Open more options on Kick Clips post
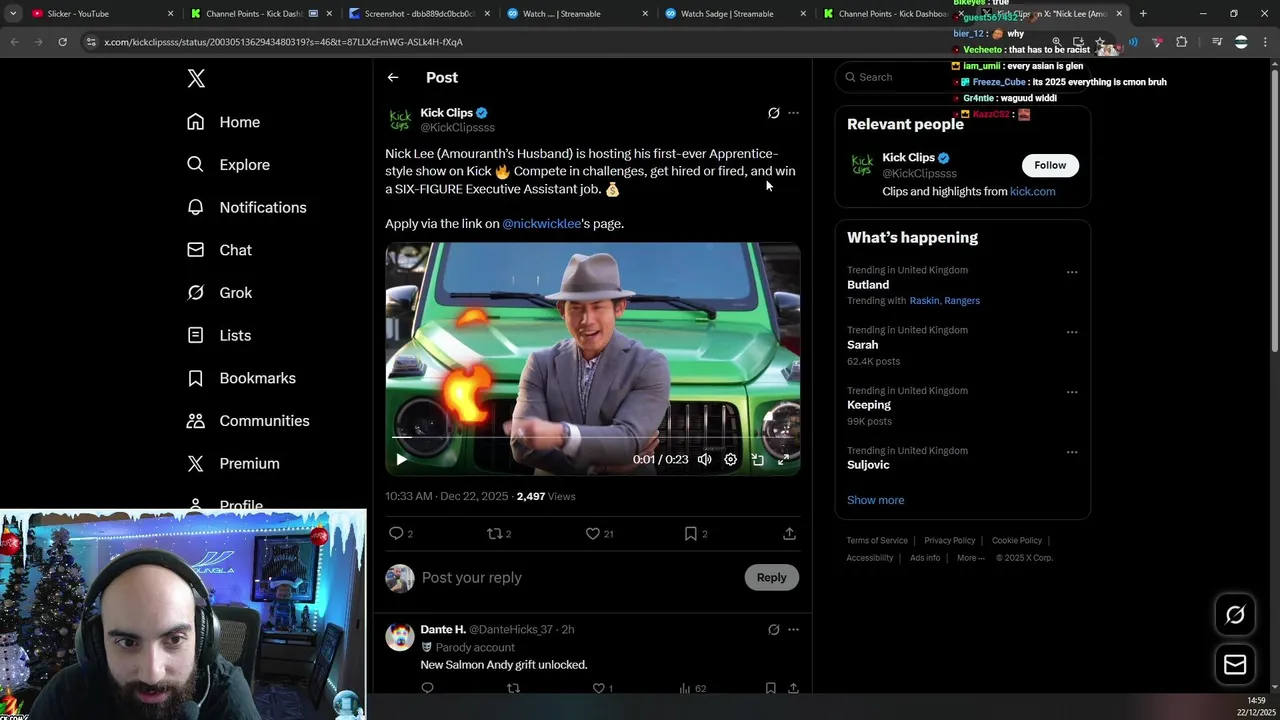Screen dimensions: 1280x720 793,113
